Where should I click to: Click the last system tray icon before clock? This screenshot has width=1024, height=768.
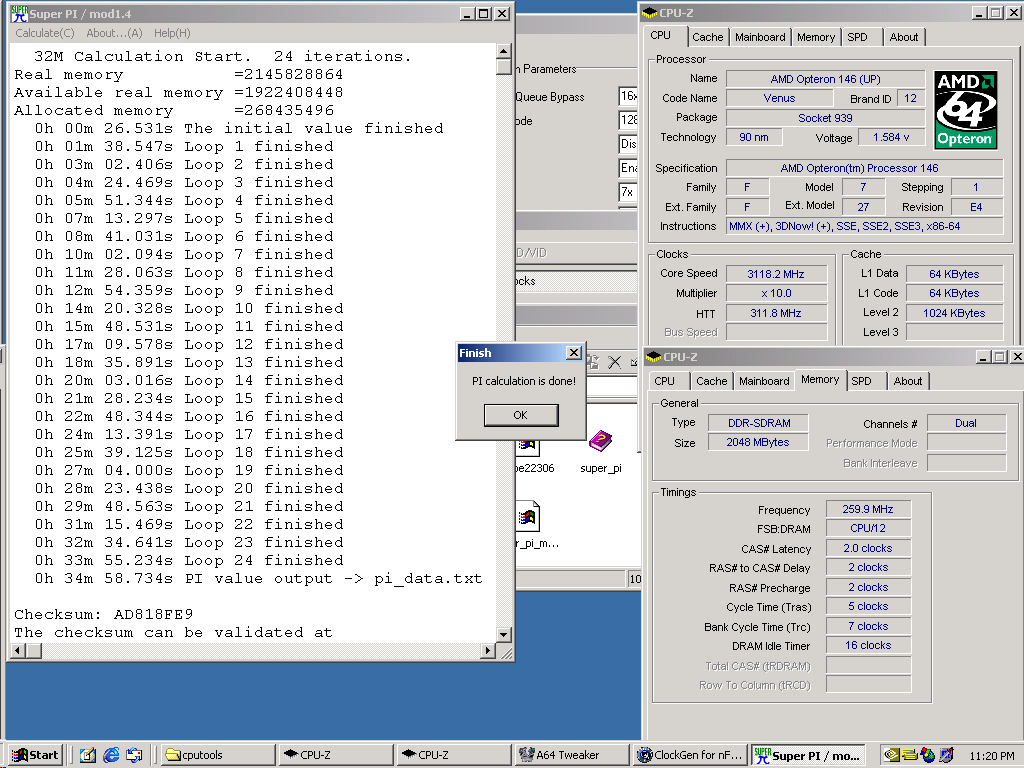[946, 755]
